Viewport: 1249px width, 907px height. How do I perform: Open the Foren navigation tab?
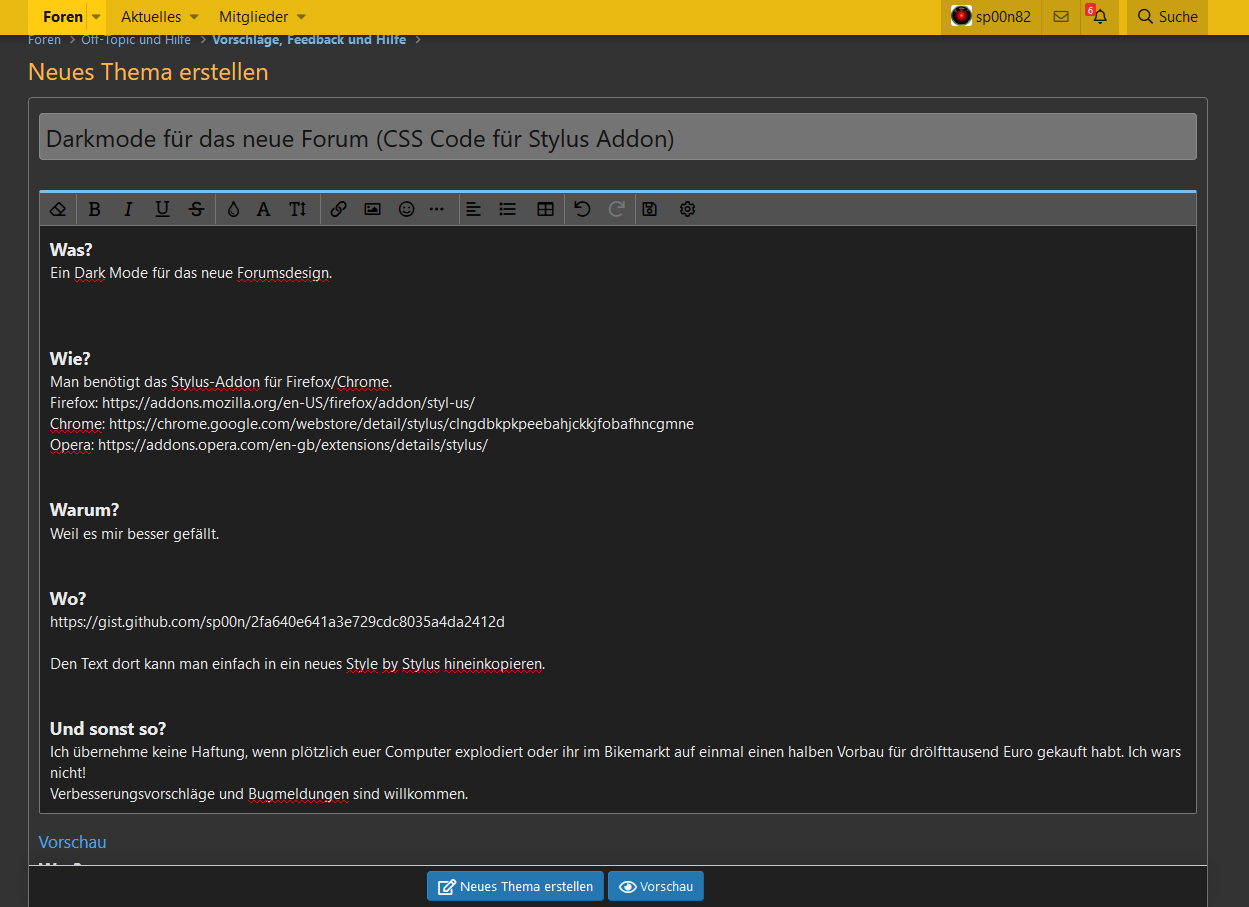pyautogui.click(x=63, y=17)
